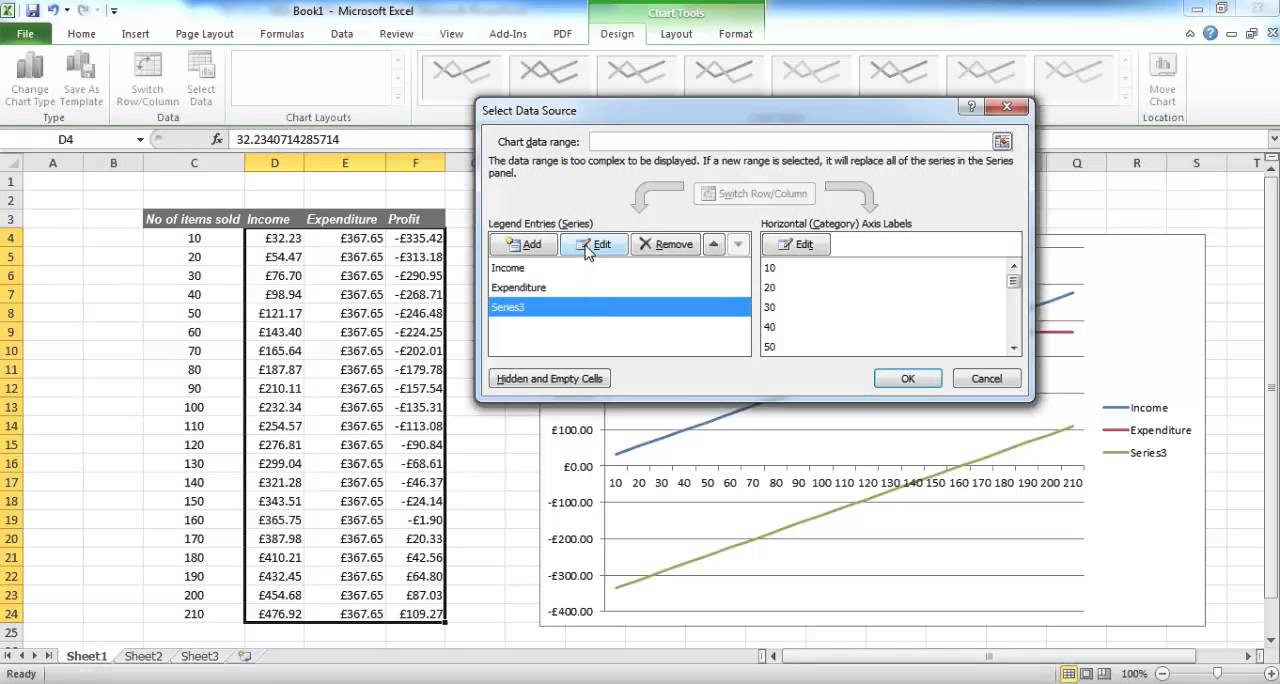Screen dimensions: 1280x684
Task: Select cell with No of items sold header
Action: [193, 219]
